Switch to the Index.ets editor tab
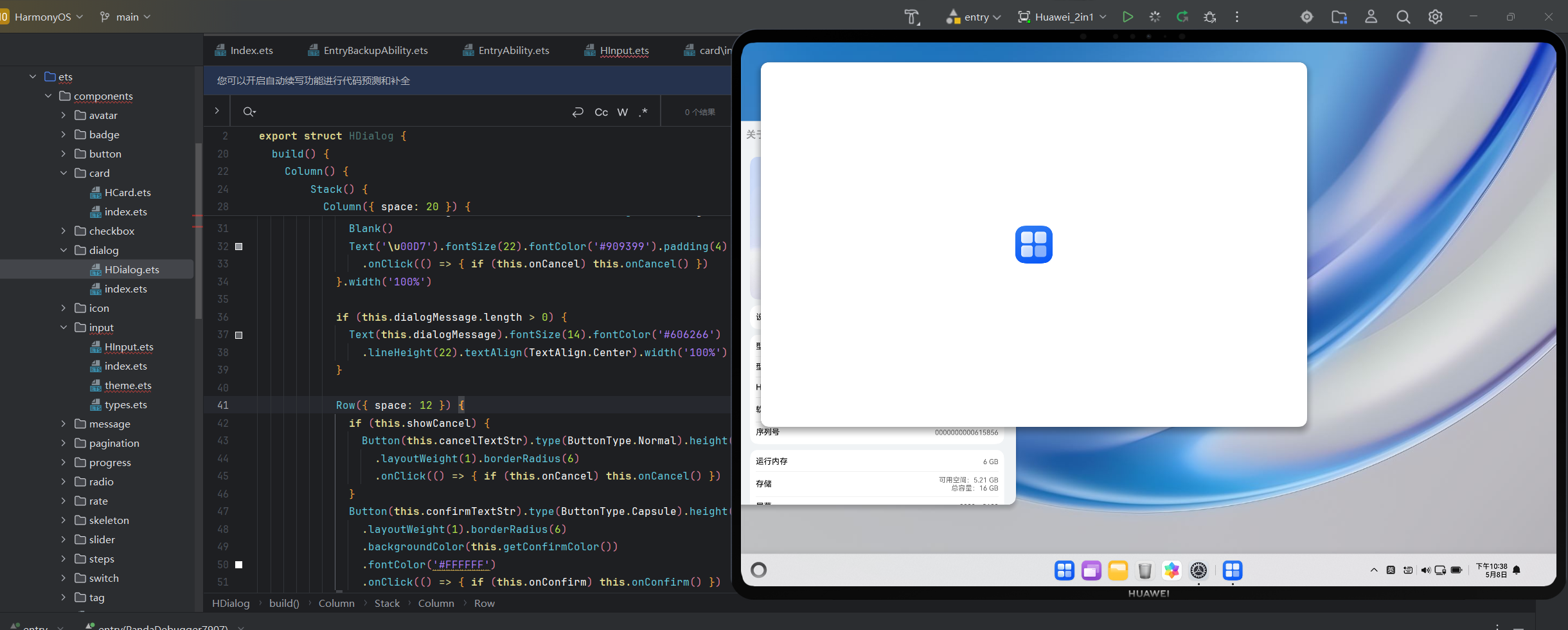 coord(244,50)
